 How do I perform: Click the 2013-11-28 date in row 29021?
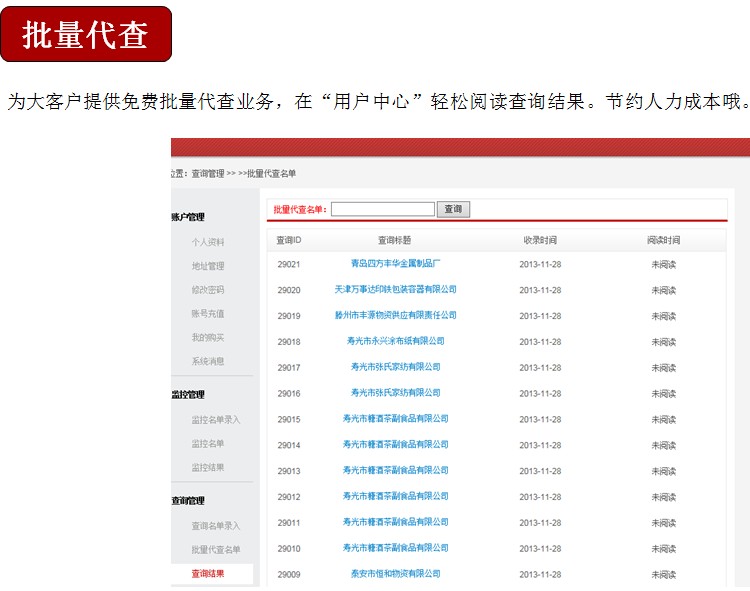(540, 264)
